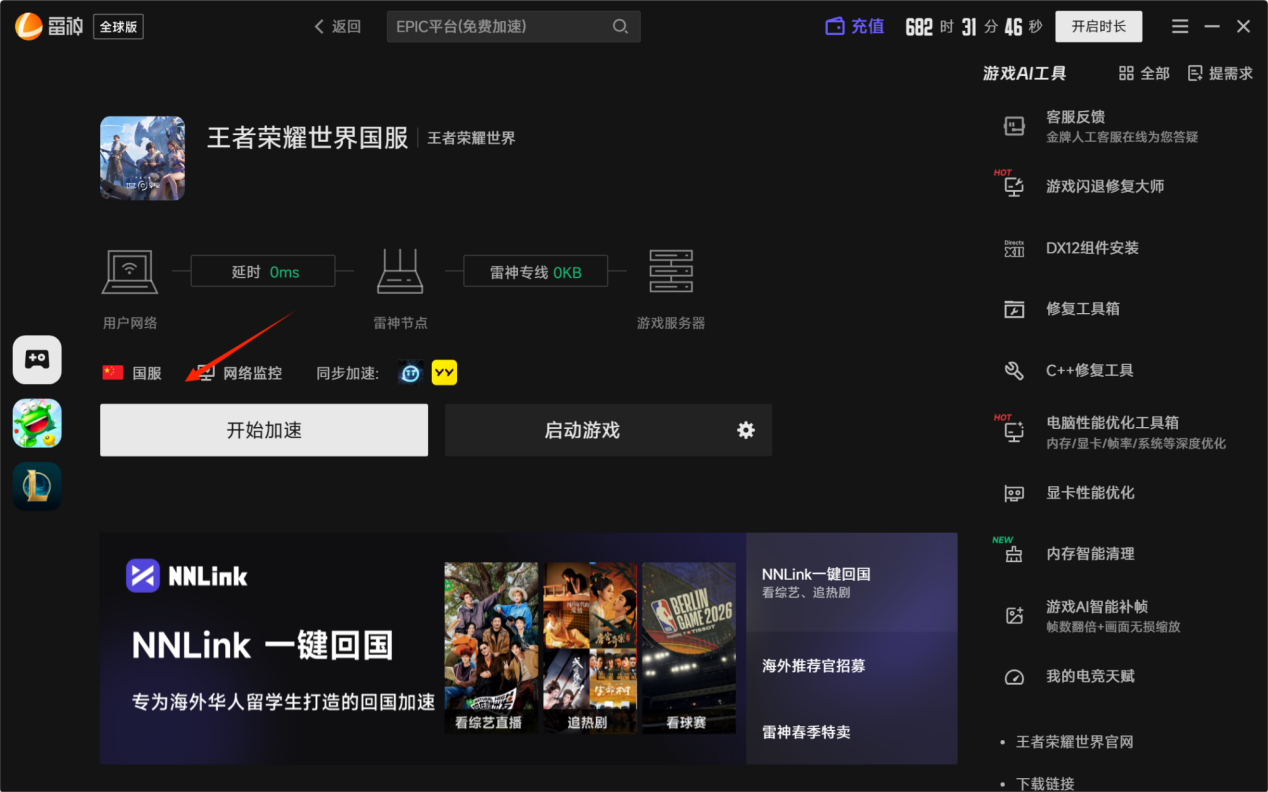This screenshot has height=792, width=1268.
Task: Open the green frog game in the sidebar
Action: pyautogui.click(x=37, y=423)
